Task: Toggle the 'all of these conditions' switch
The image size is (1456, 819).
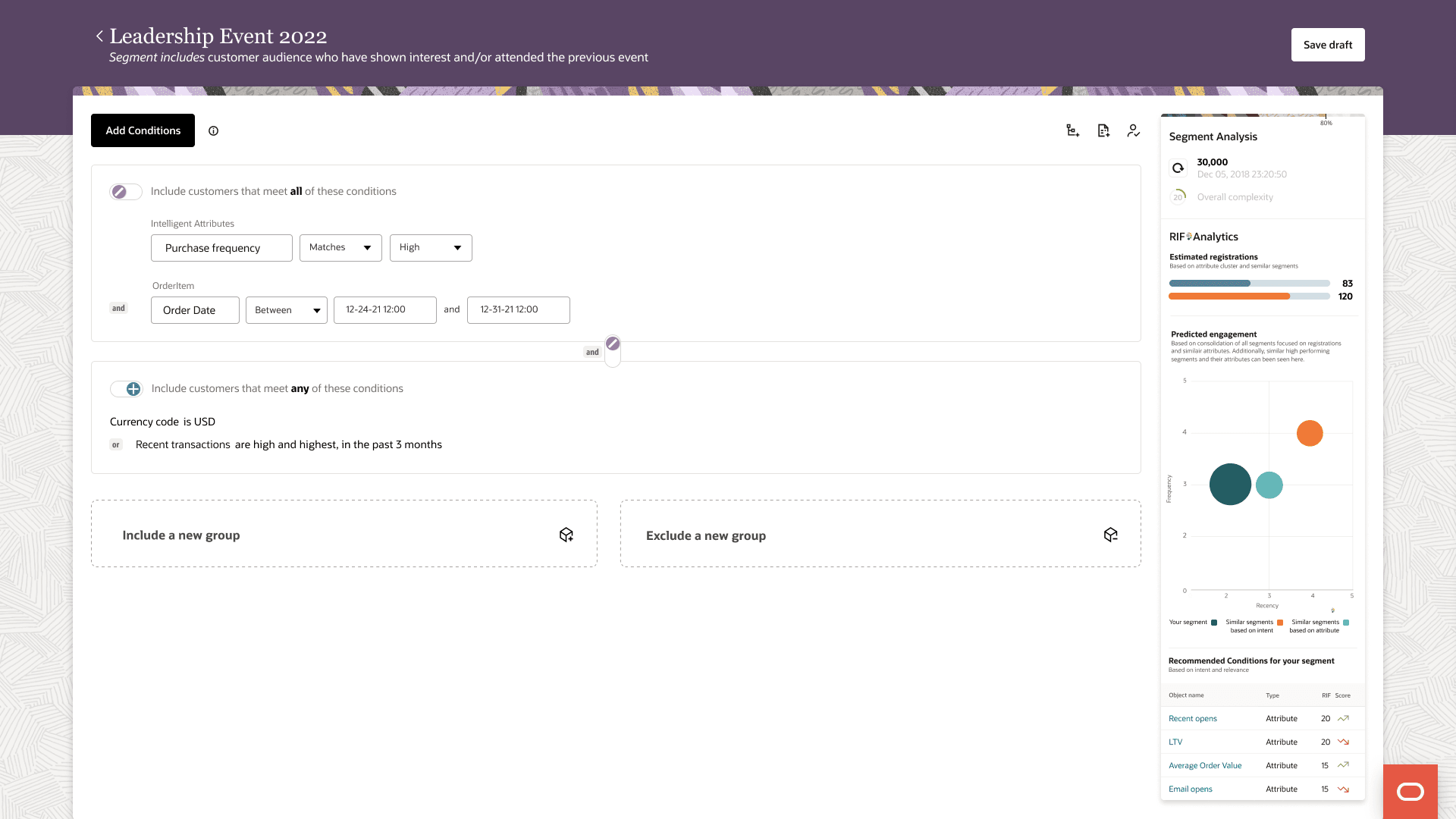Action: click(x=125, y=192)
